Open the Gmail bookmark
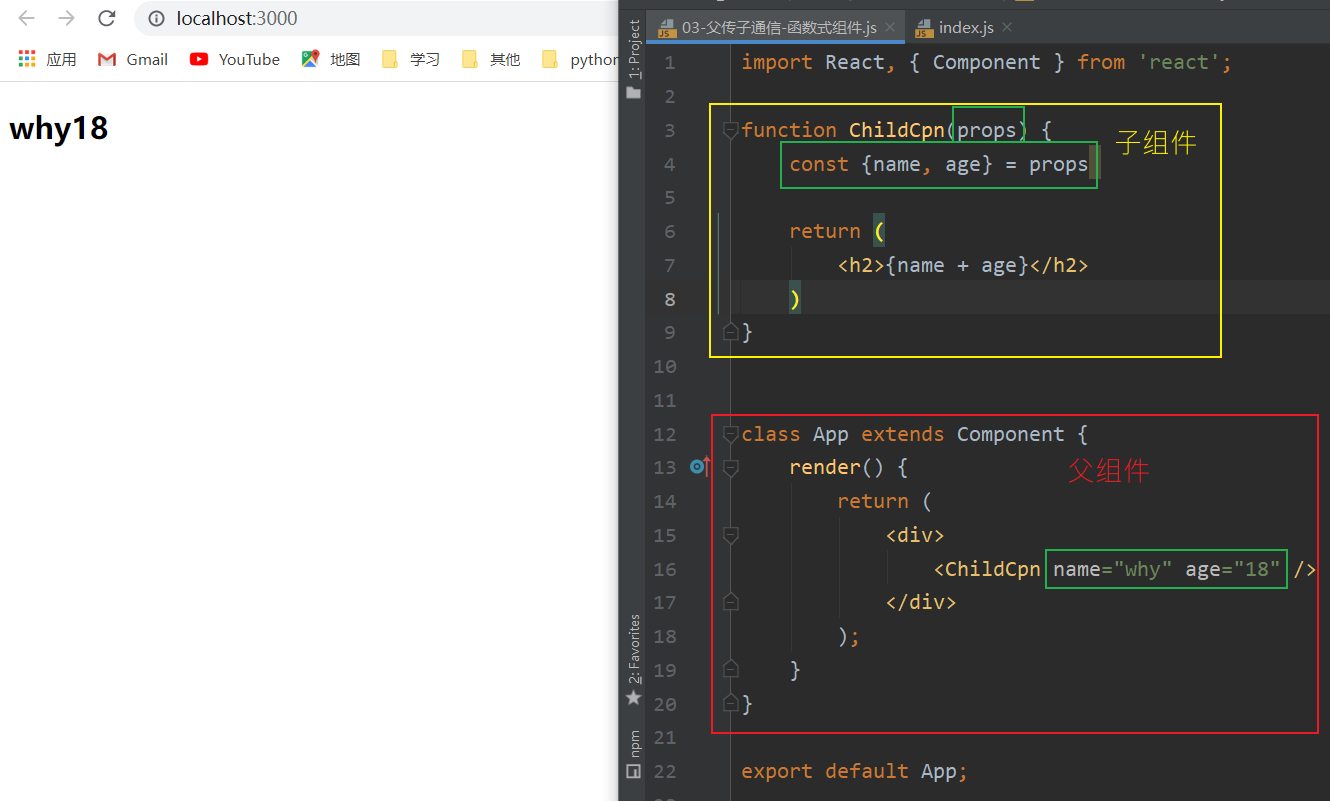Image resolution: width=1330 pixels, height=801 pixels. point(133,59)
